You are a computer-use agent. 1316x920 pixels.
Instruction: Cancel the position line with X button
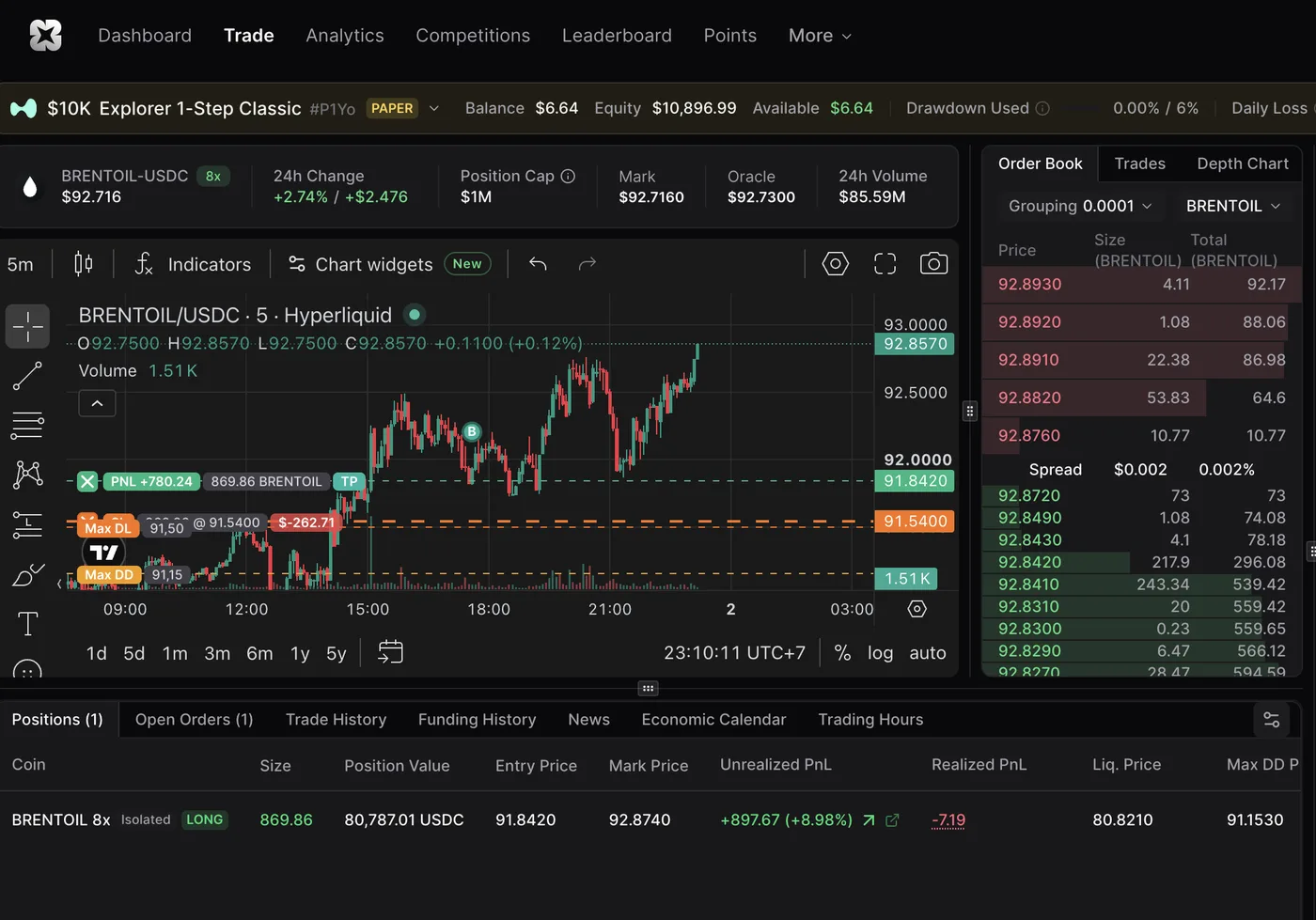click(x=87, y=481)
